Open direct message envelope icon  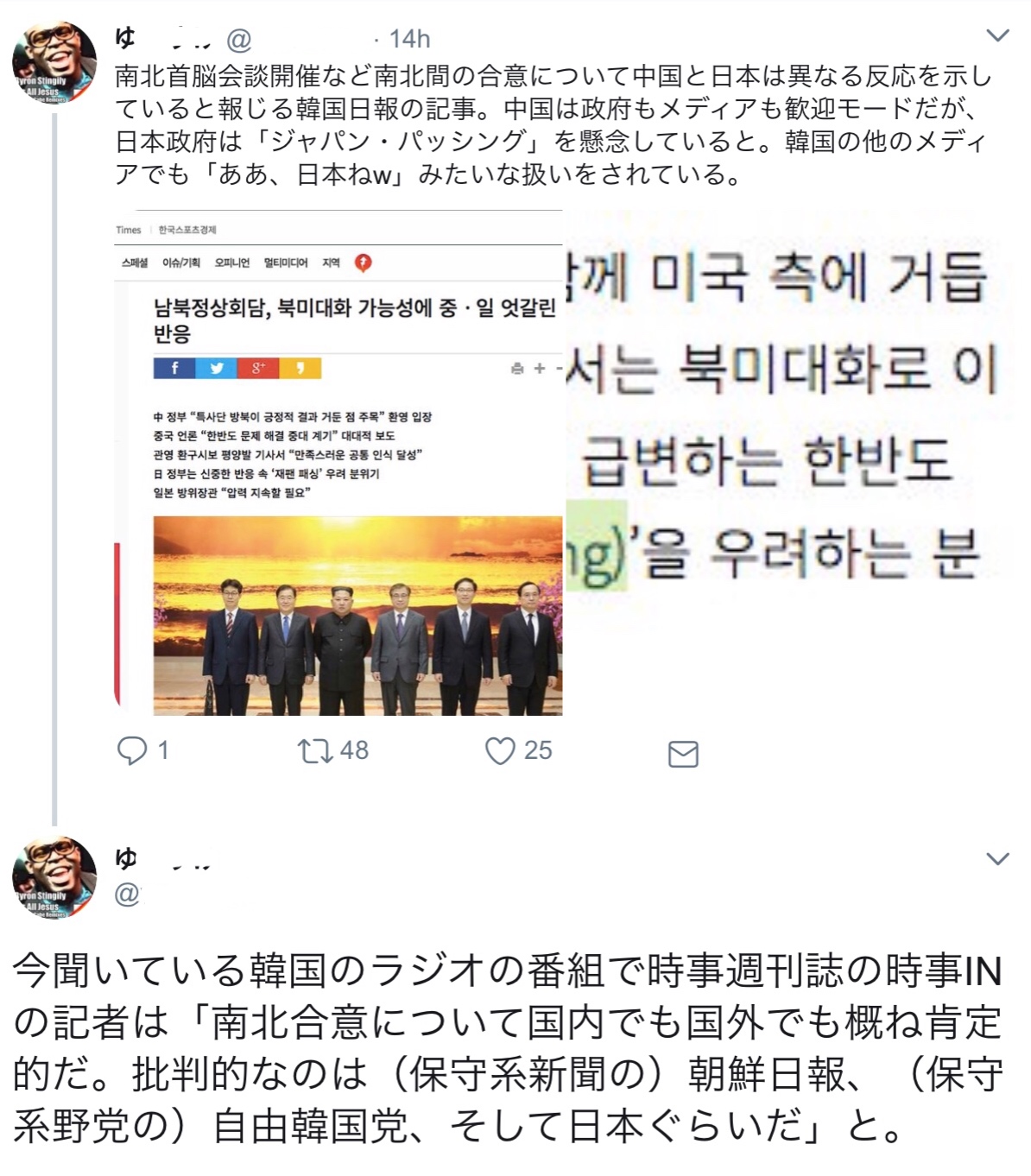[x=683, y=755]
